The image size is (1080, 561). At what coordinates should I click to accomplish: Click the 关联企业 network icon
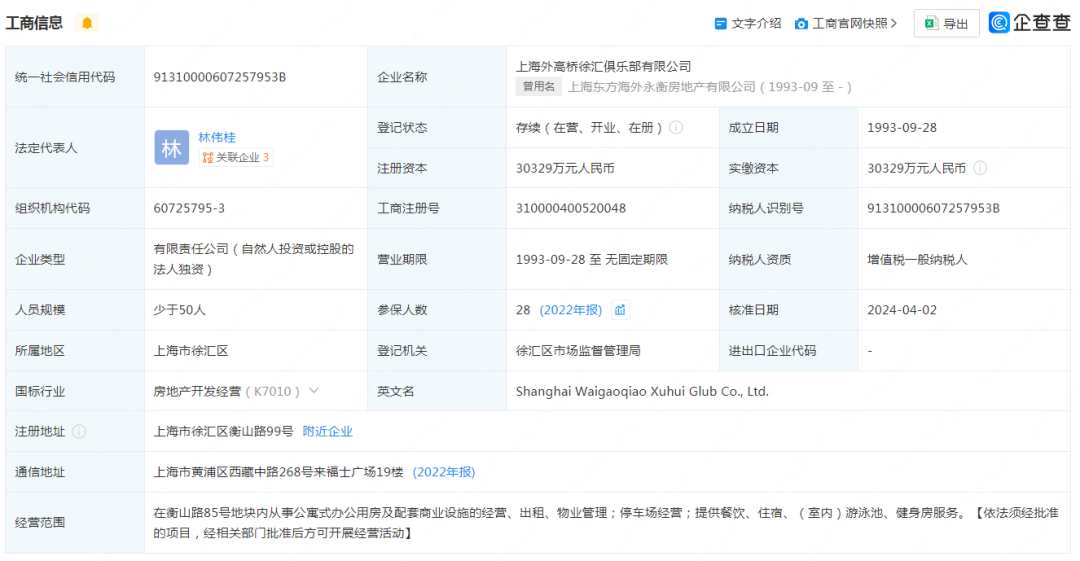(207, 158)
